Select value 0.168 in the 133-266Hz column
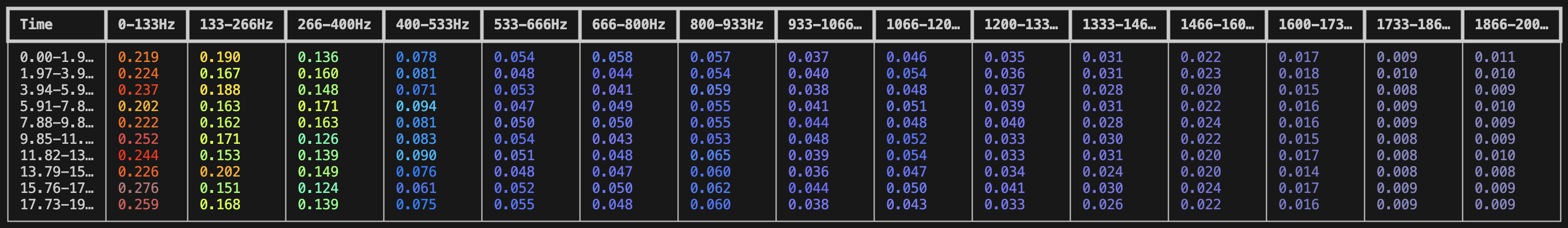This screenshot has height=228, width=1568. pos(219,205)
